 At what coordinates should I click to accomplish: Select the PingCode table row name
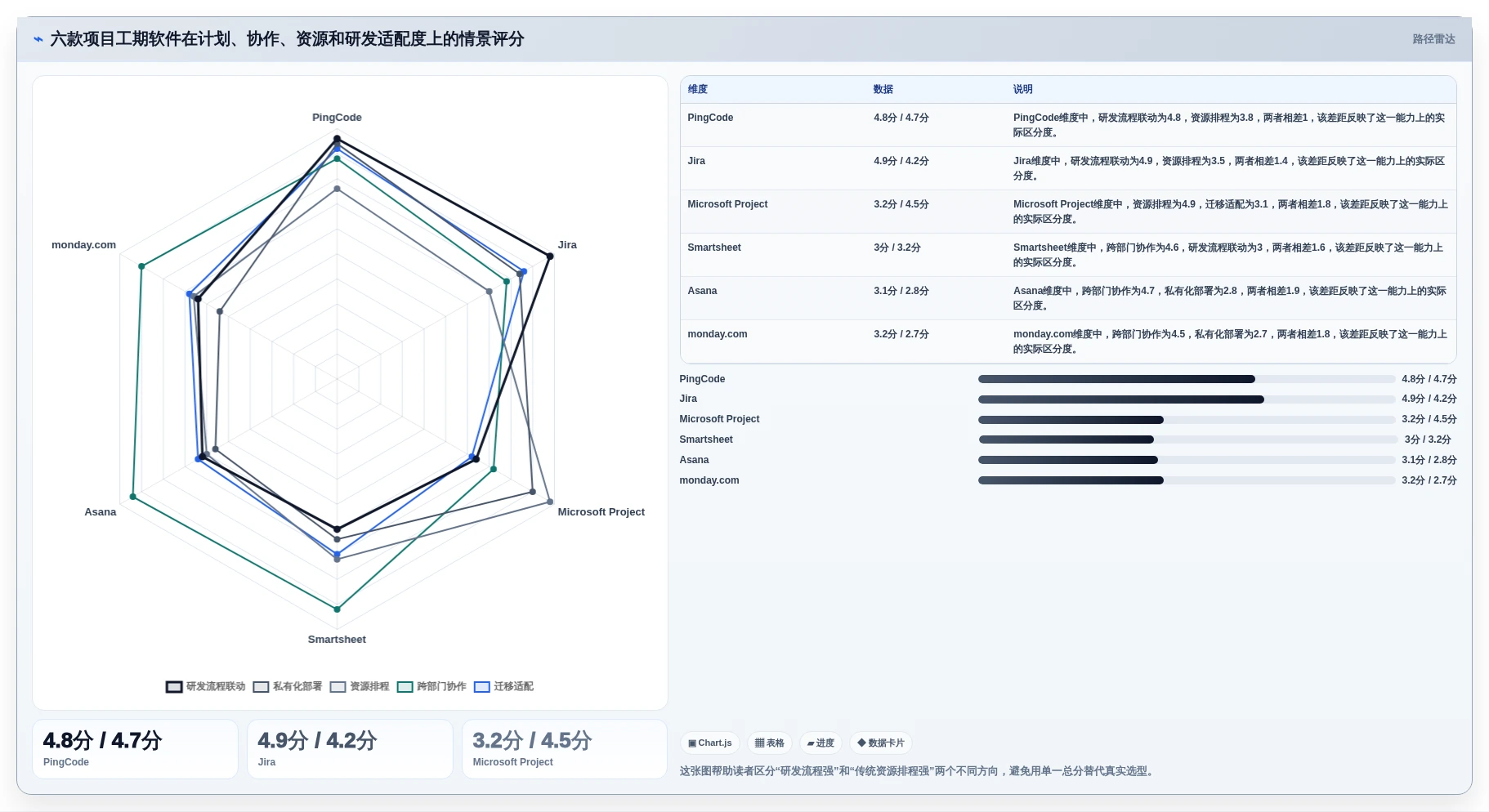710,118
